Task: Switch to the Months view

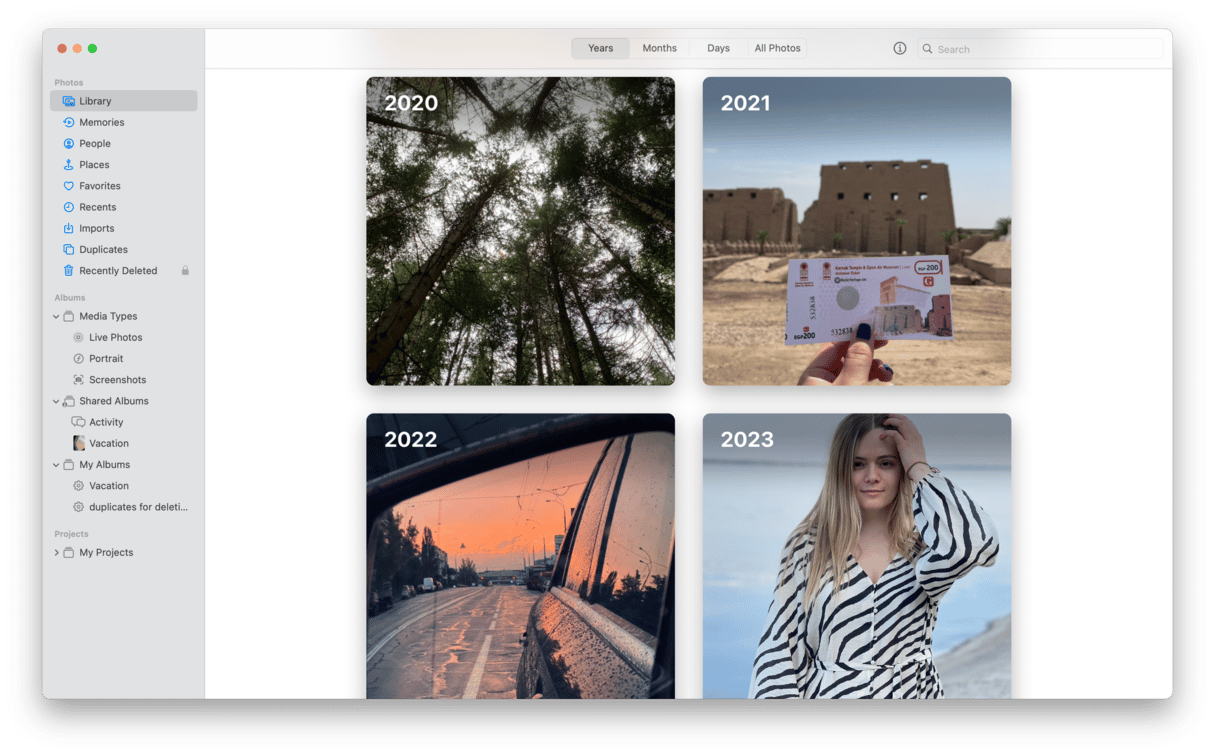Action: (x=659, y=48)
